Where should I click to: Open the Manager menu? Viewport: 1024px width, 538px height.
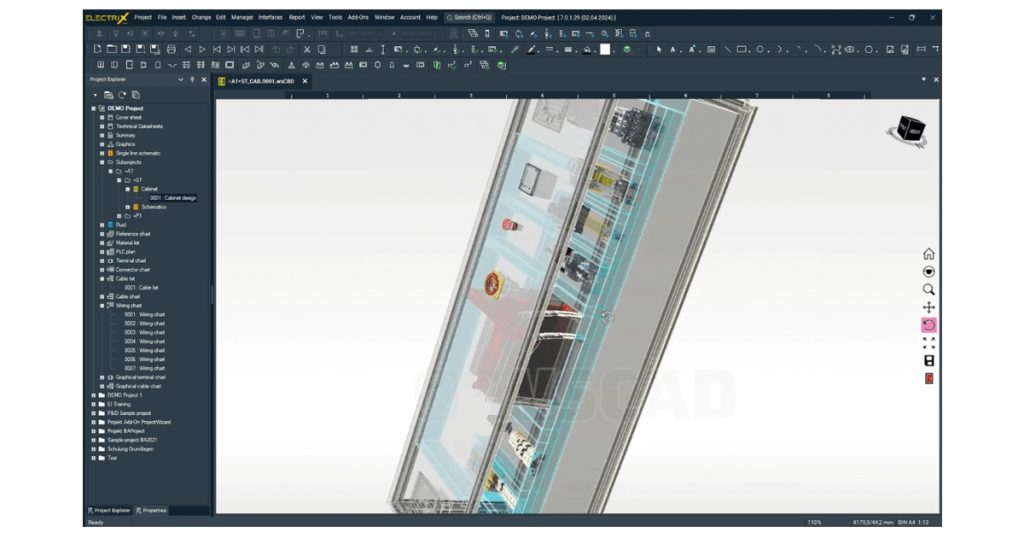[x=242, y=18]
